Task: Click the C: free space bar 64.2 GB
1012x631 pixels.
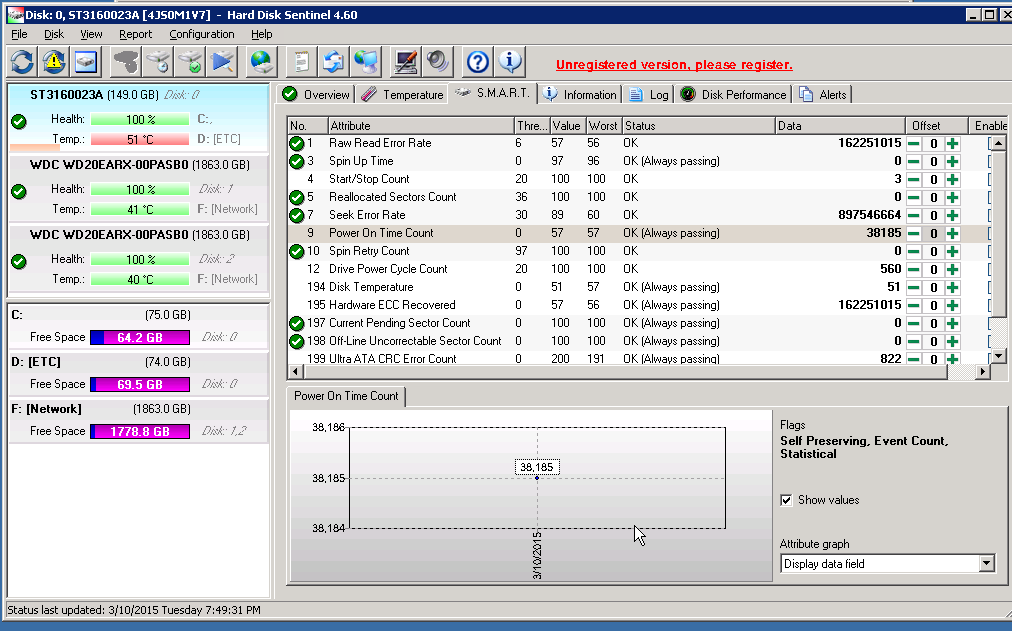Action: [x=140, y=337]
